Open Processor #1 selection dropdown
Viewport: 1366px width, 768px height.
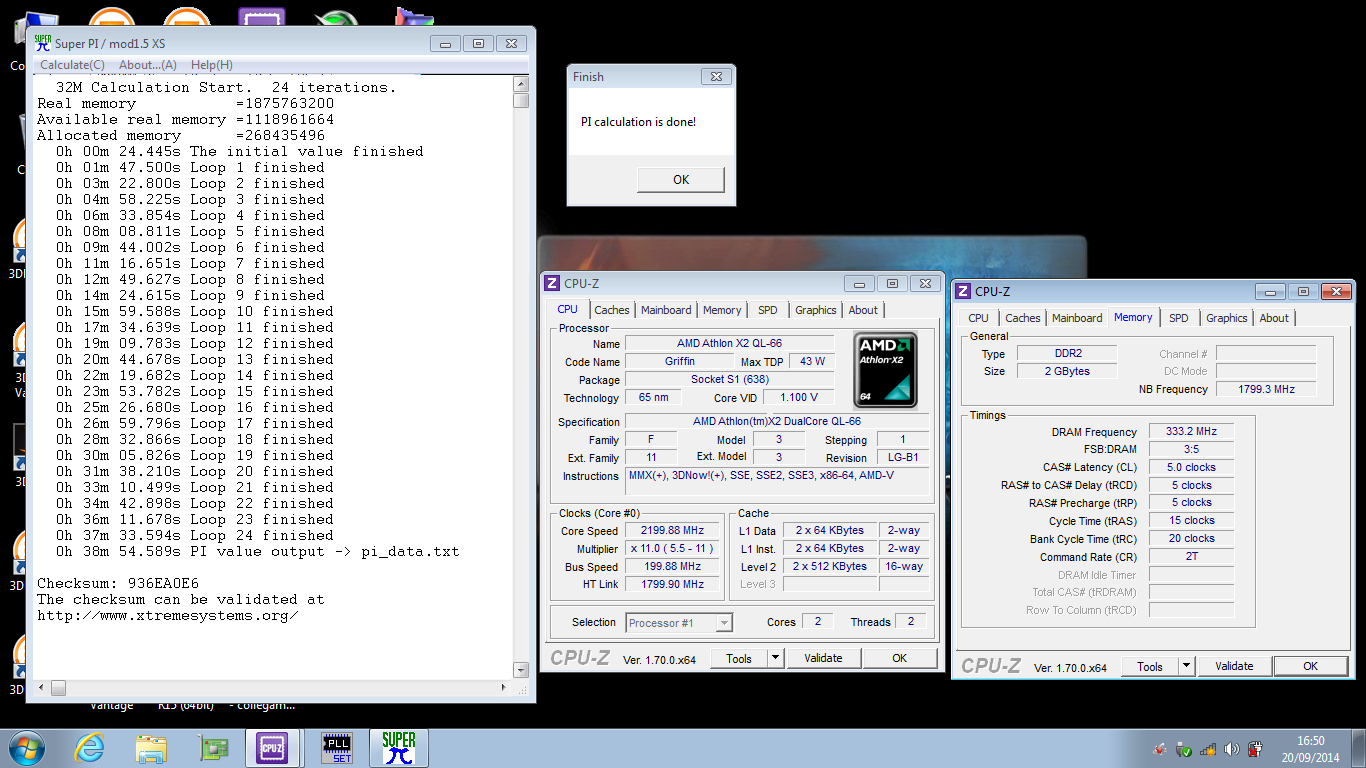click(x=679, y=623)
